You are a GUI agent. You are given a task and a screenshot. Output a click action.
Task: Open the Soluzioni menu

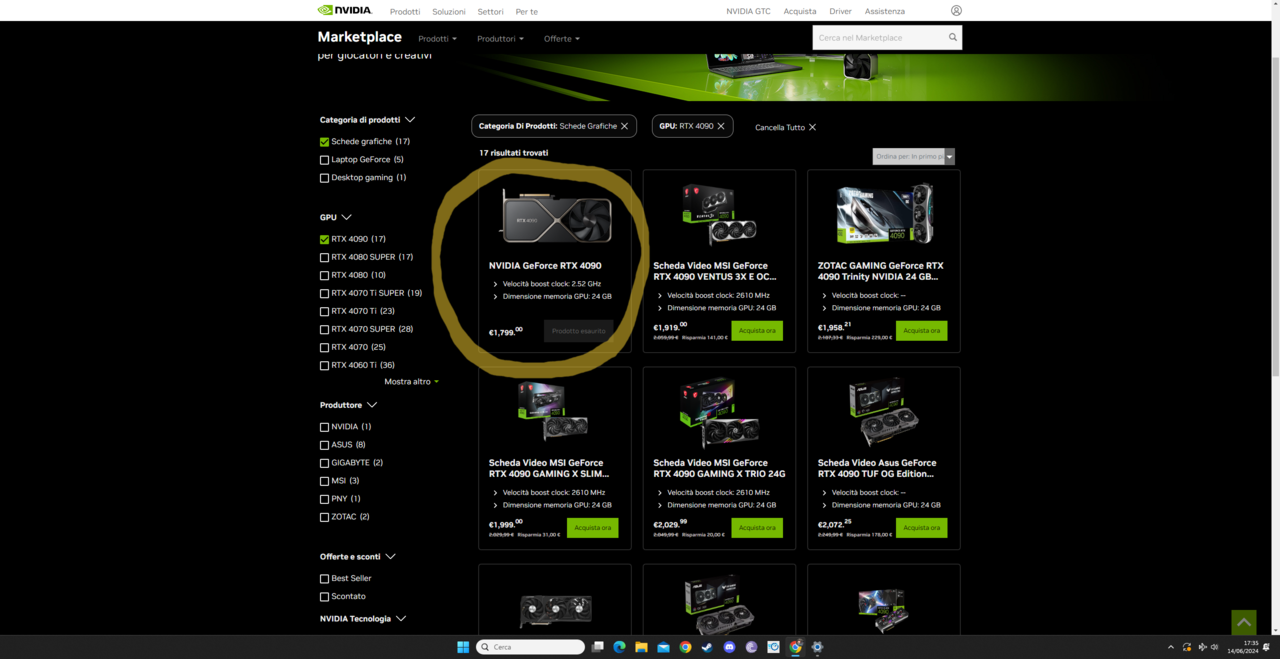point(449,12)
